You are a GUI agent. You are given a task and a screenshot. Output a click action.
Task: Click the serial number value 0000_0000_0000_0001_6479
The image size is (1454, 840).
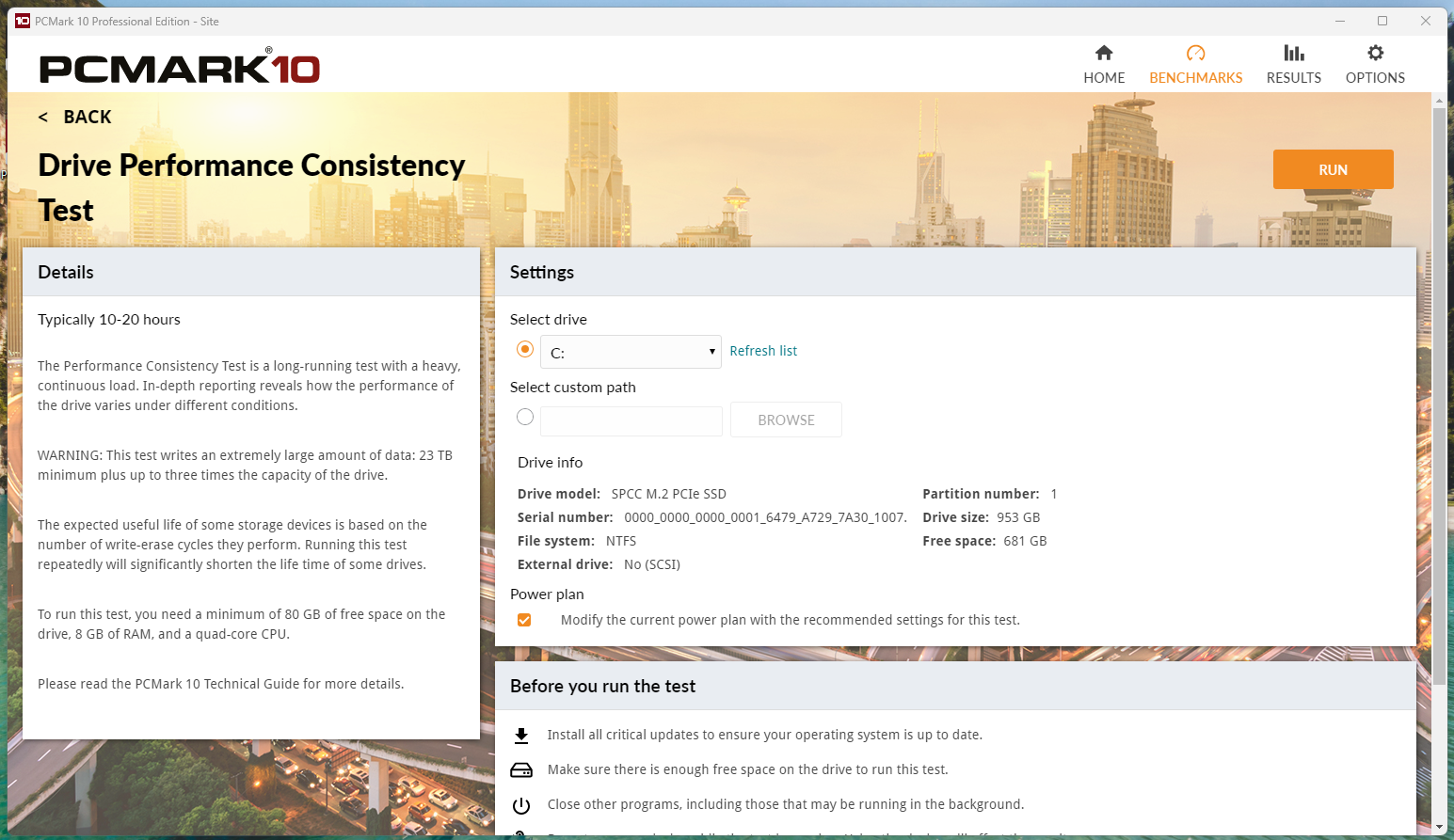(766, 517)
